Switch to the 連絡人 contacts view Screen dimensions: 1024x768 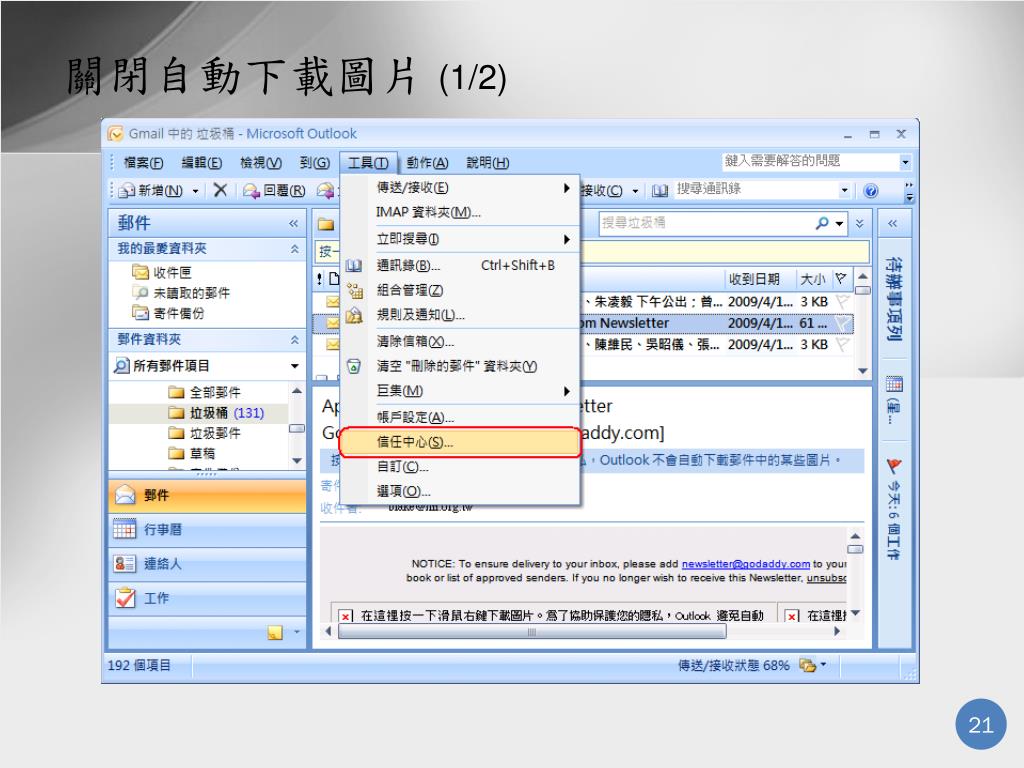coord(207,564)
